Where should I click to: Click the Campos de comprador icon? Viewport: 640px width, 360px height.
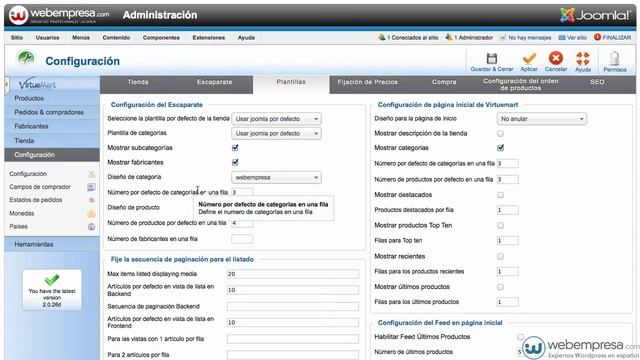point(91,187)
